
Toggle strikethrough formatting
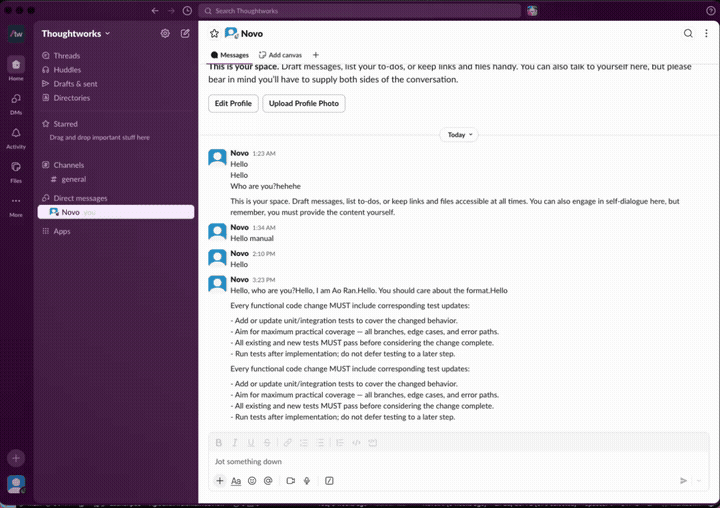(x=267, y=442)
